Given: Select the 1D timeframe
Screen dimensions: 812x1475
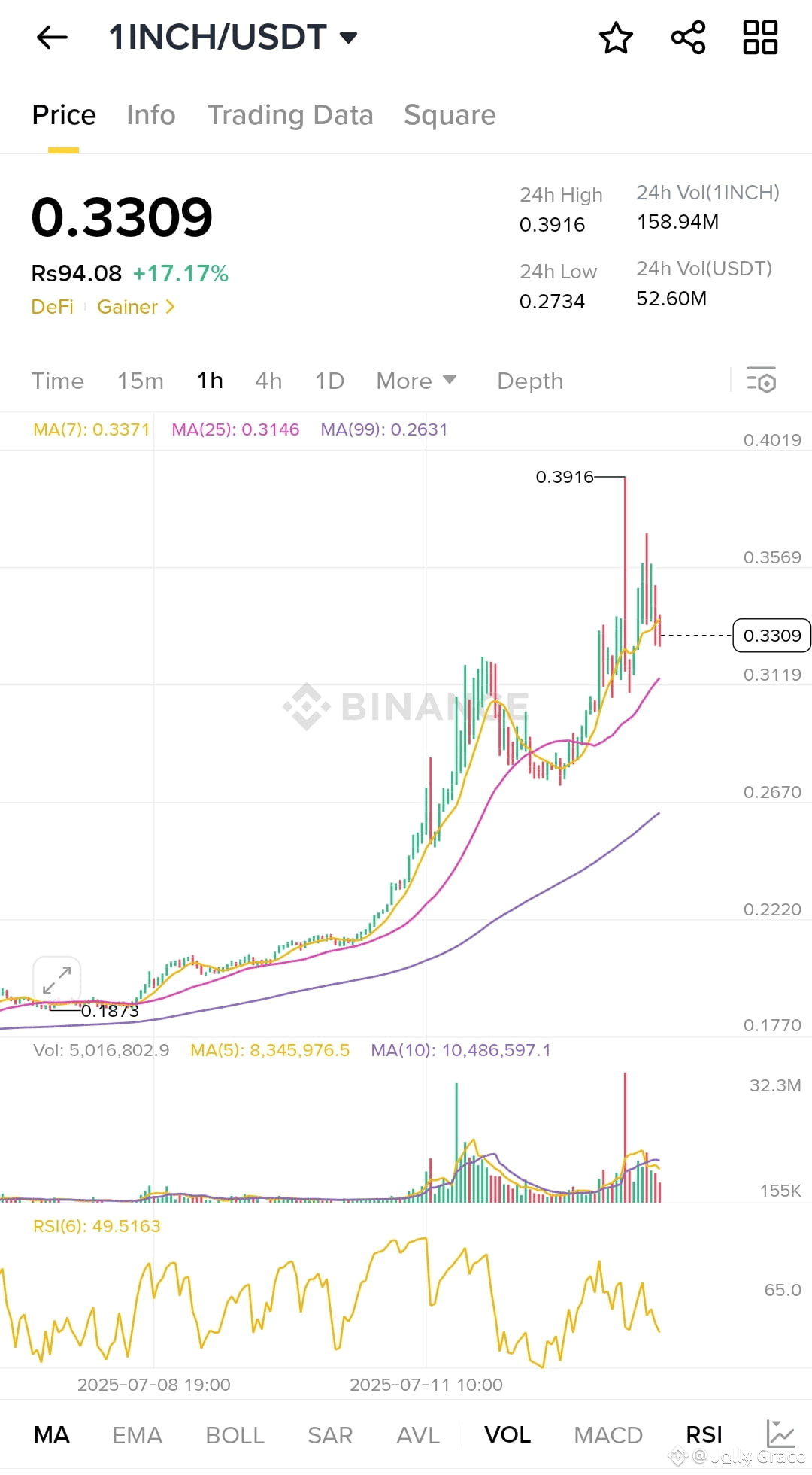Looking at the screenshot, I should 329,381.
